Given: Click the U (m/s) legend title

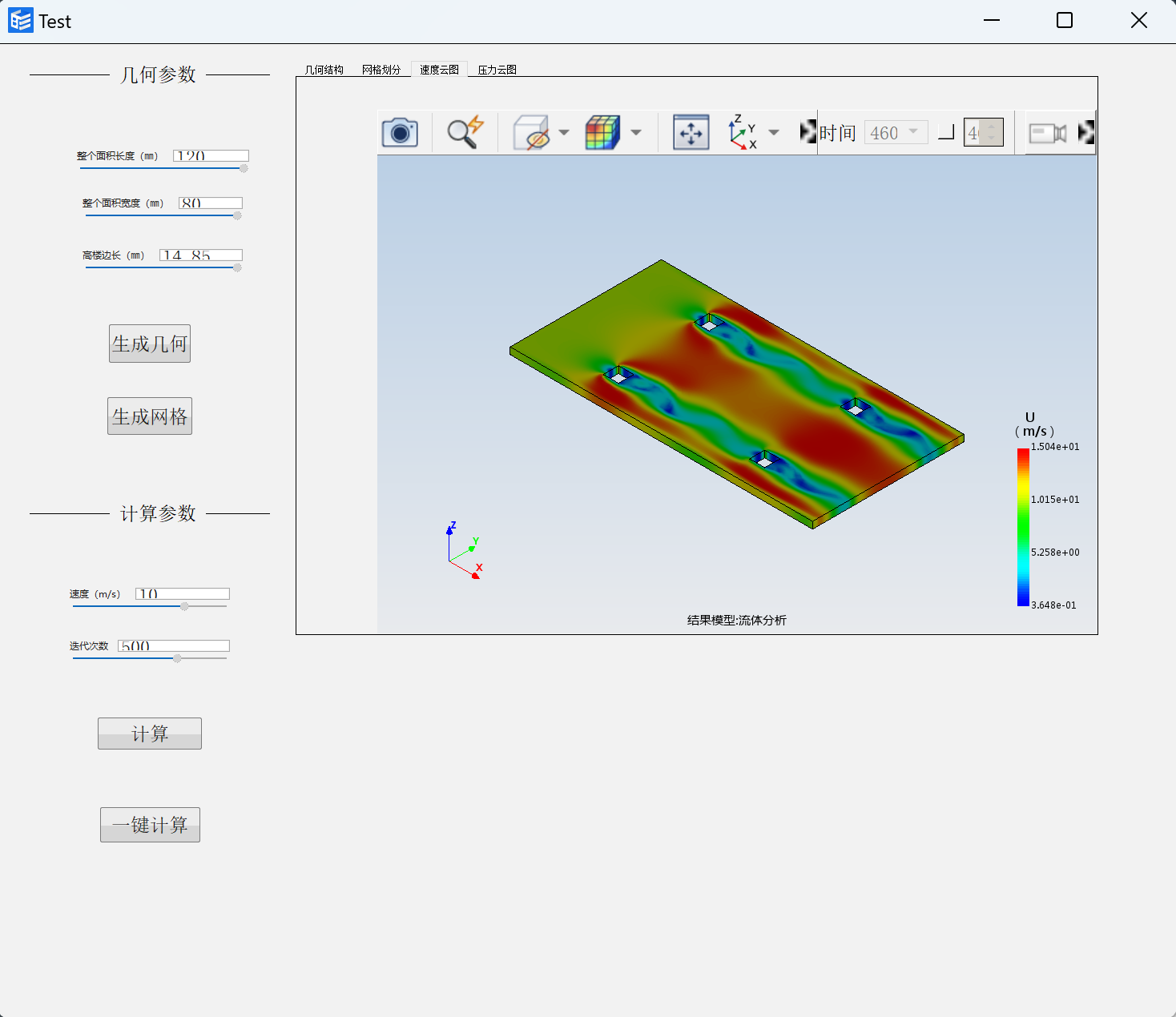Looking at the screenshot, I should tap(1033, 424).
